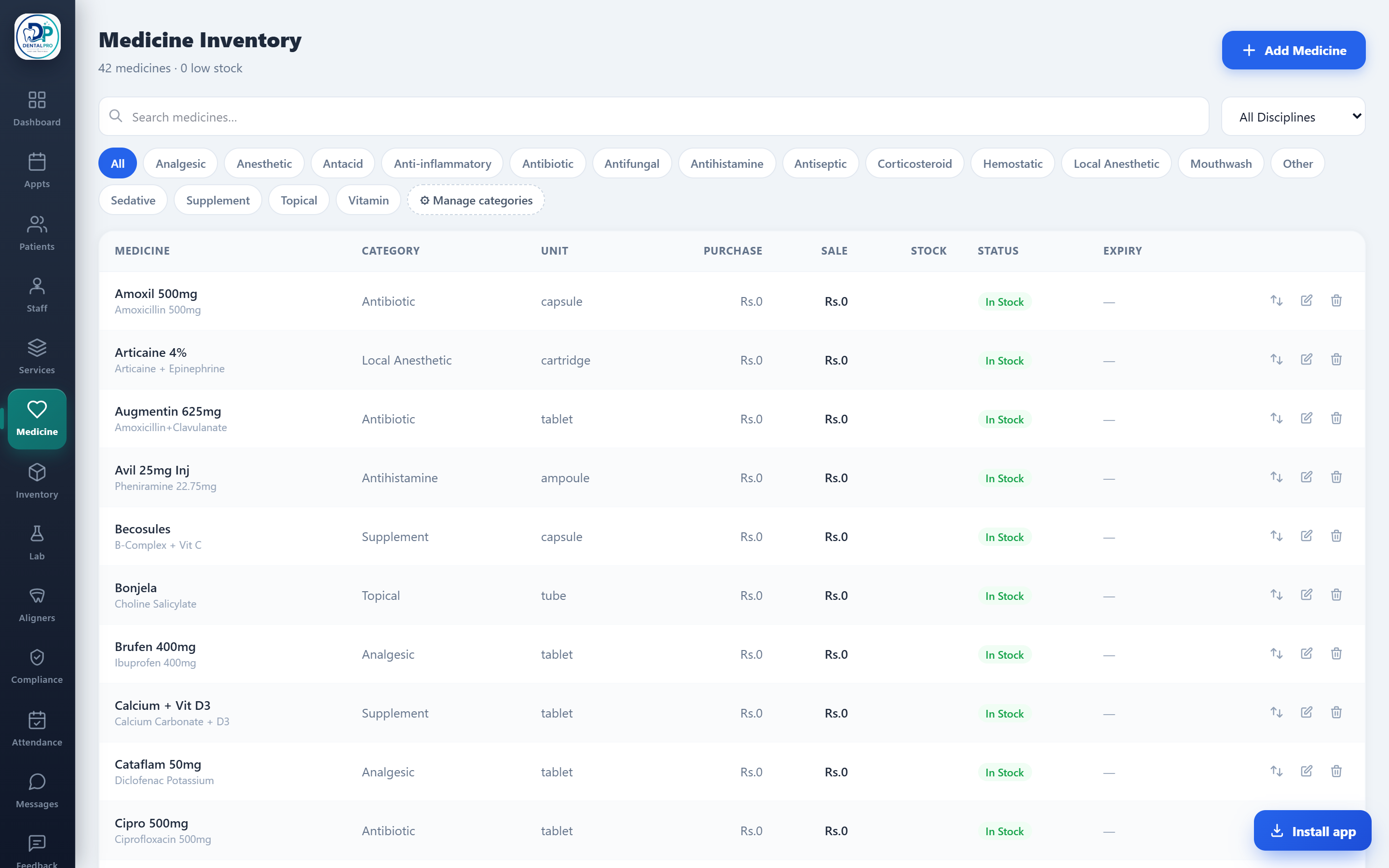
Task: Select the All category filter
Action: (118, 163)
